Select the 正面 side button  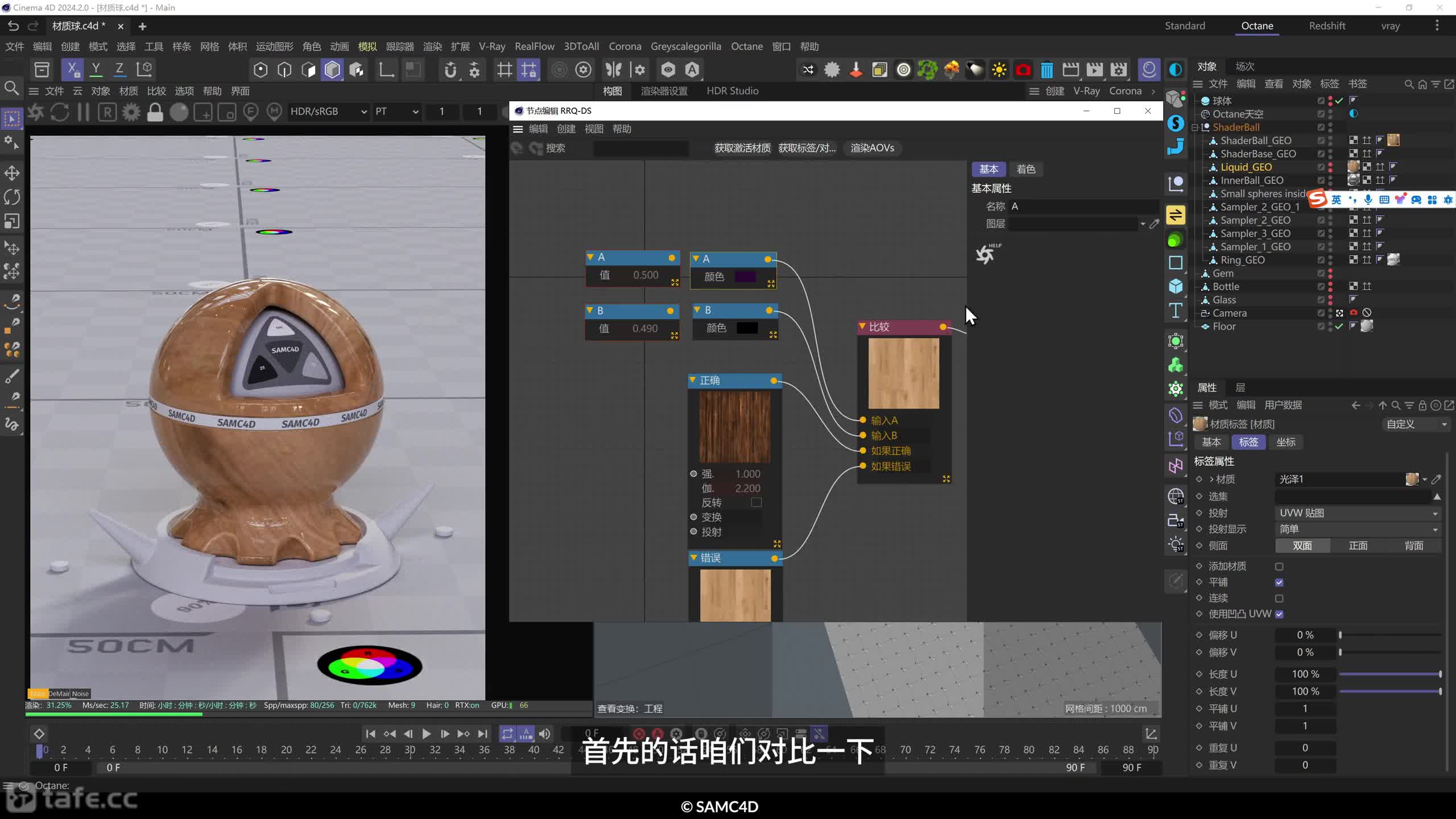(x=1358, y=545)
